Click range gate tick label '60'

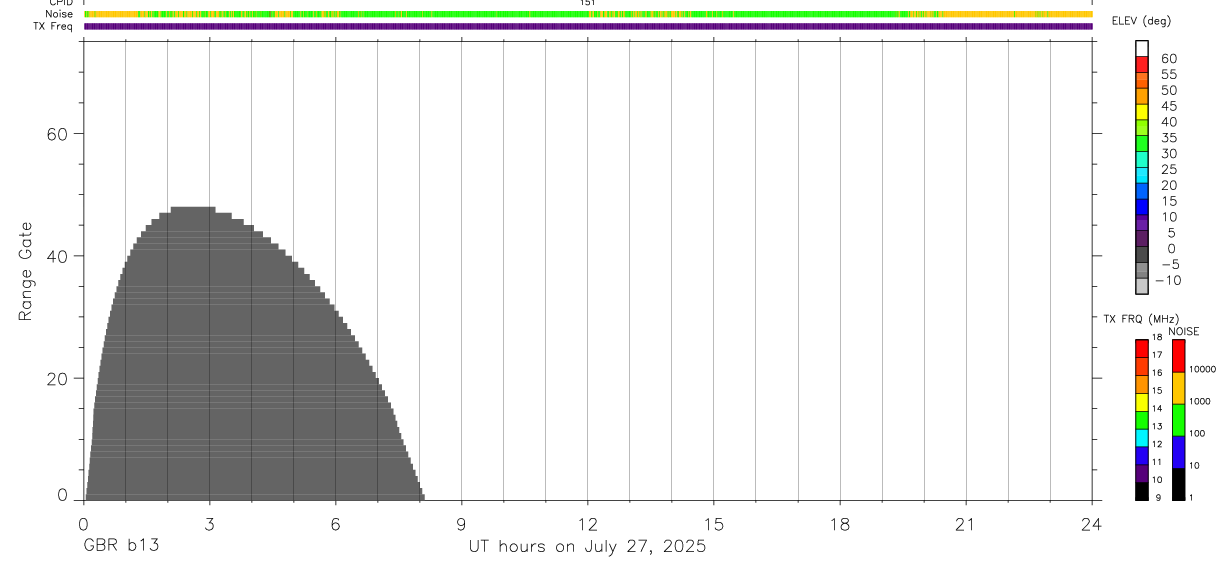point(57,134)
